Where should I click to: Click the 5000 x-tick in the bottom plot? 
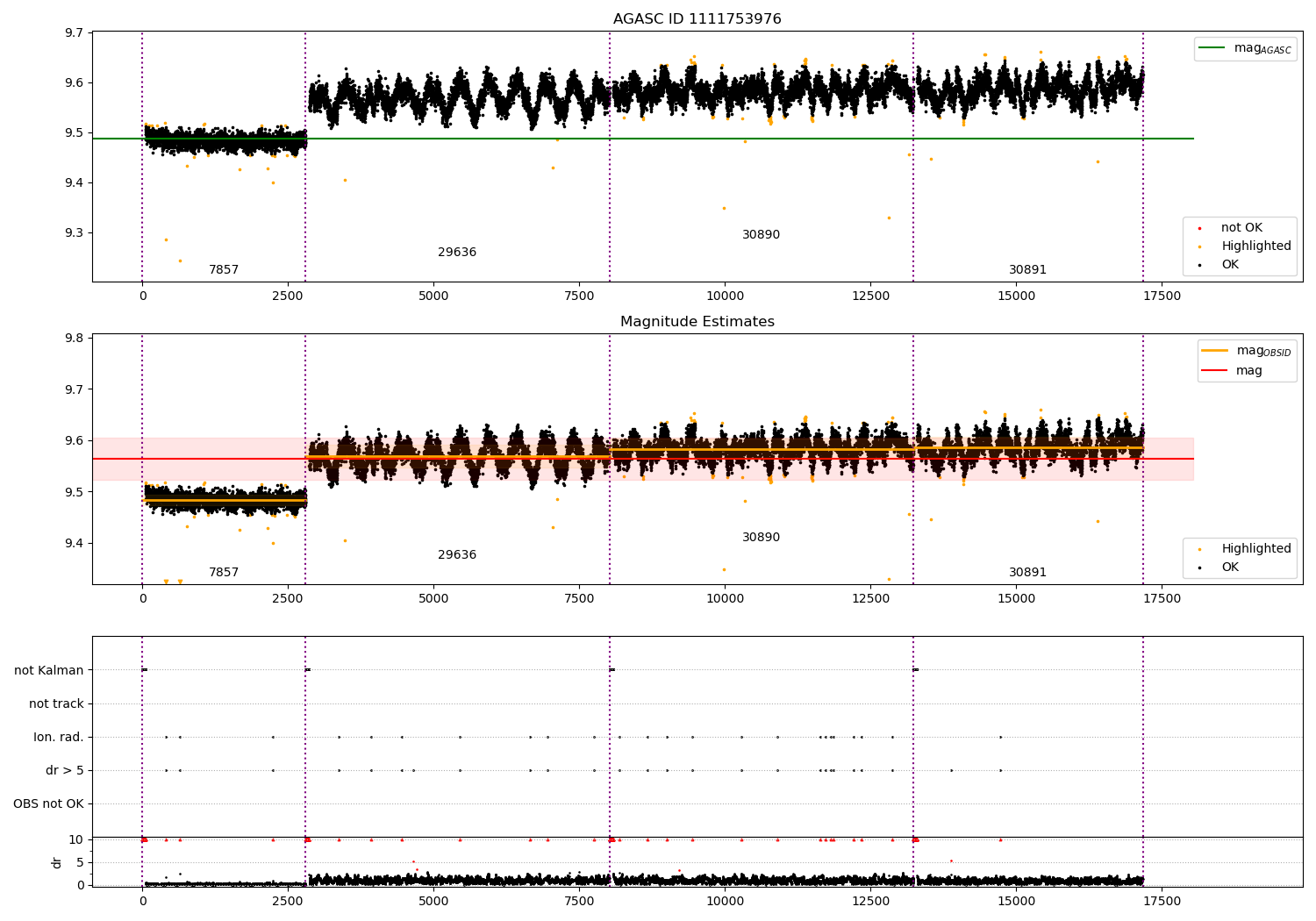pos(433,902)
